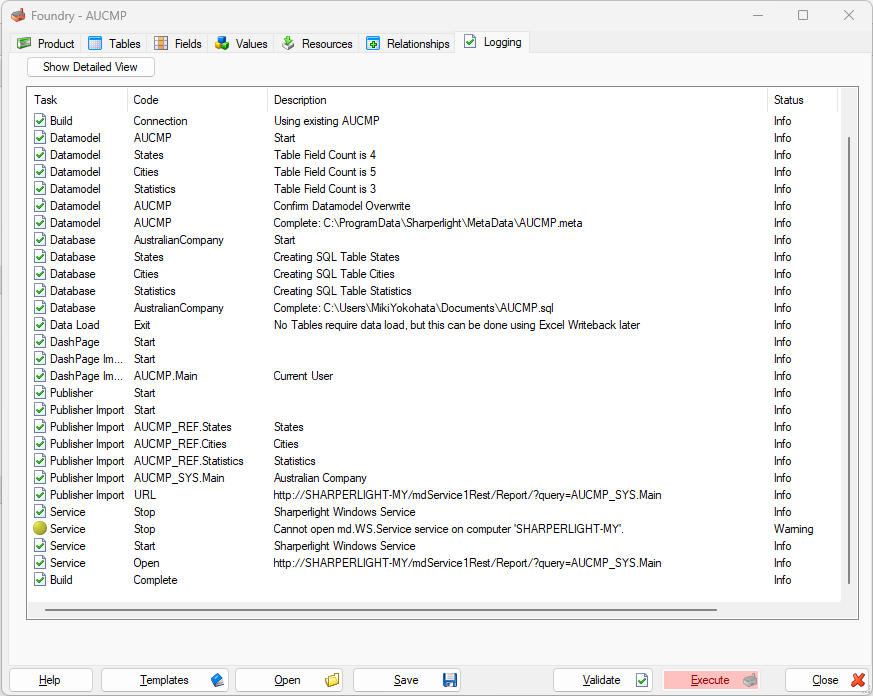This screenshot has width=873, height=696.
Task: Click check icon for Build Connection row
Action: [x=40, y=120]
